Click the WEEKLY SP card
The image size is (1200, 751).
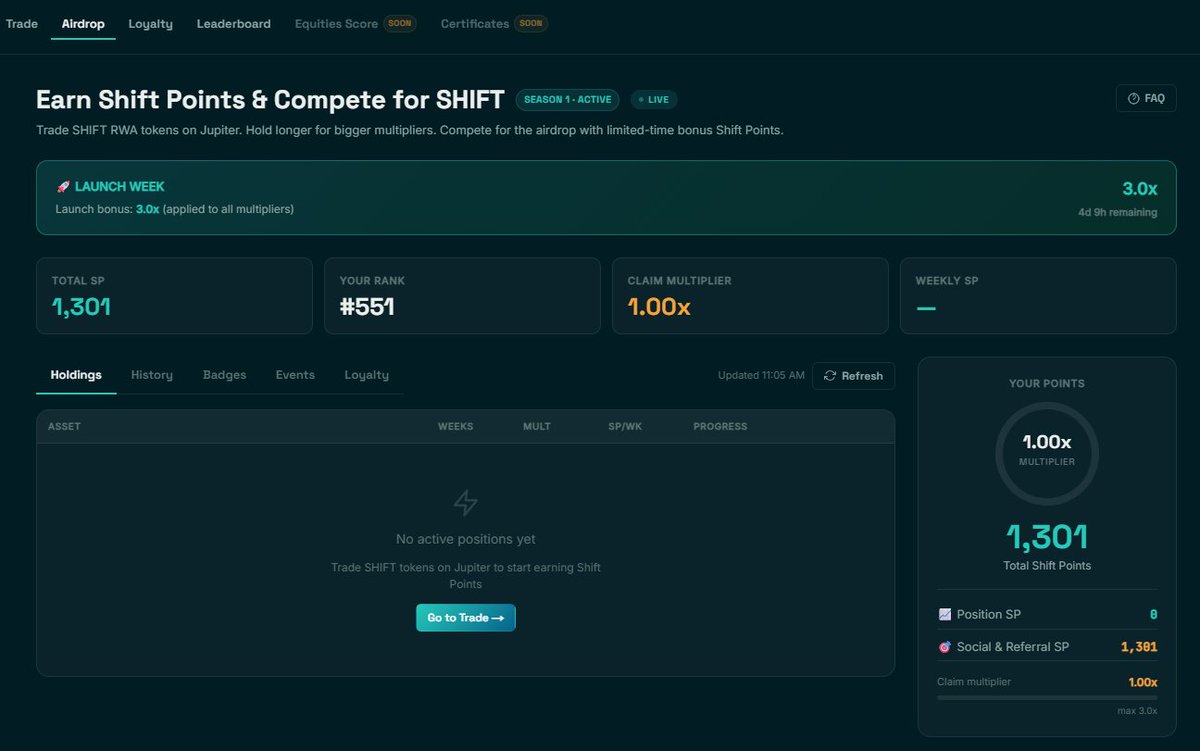(1038, 296)
